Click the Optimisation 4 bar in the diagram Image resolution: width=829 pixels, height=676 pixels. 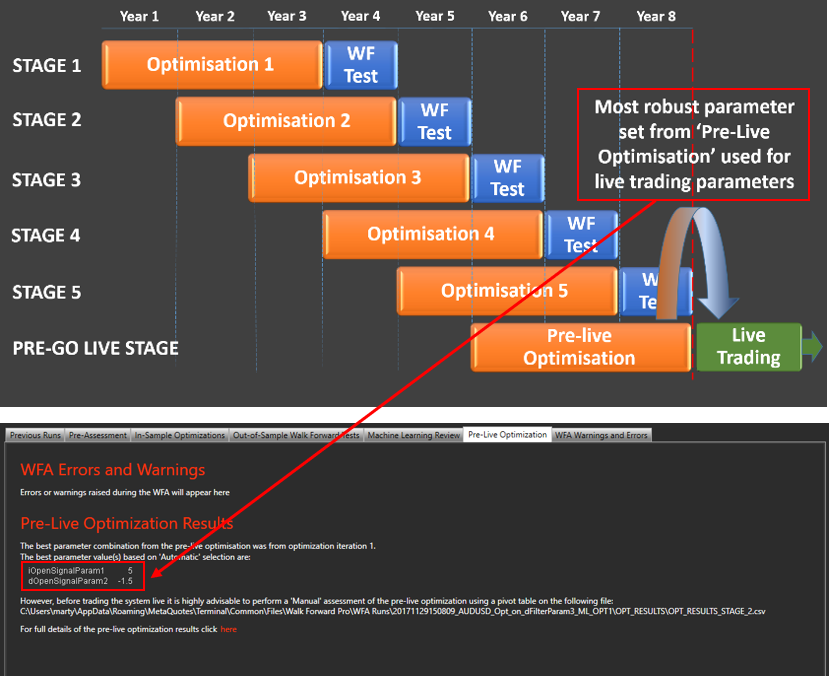432,234
